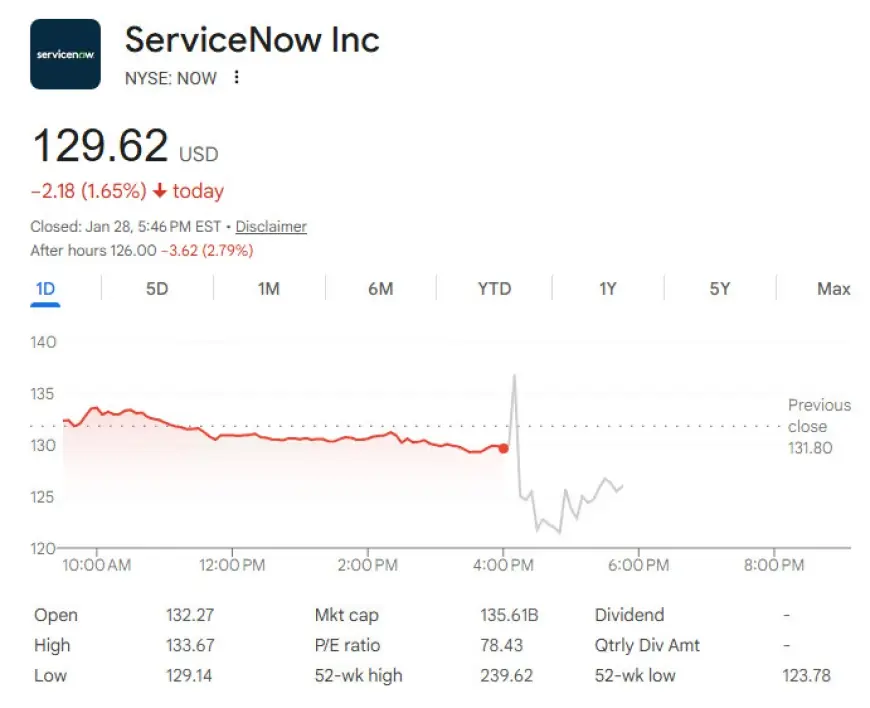
Task: Click the ServiceNow logo icon
Action: (65, 54)
